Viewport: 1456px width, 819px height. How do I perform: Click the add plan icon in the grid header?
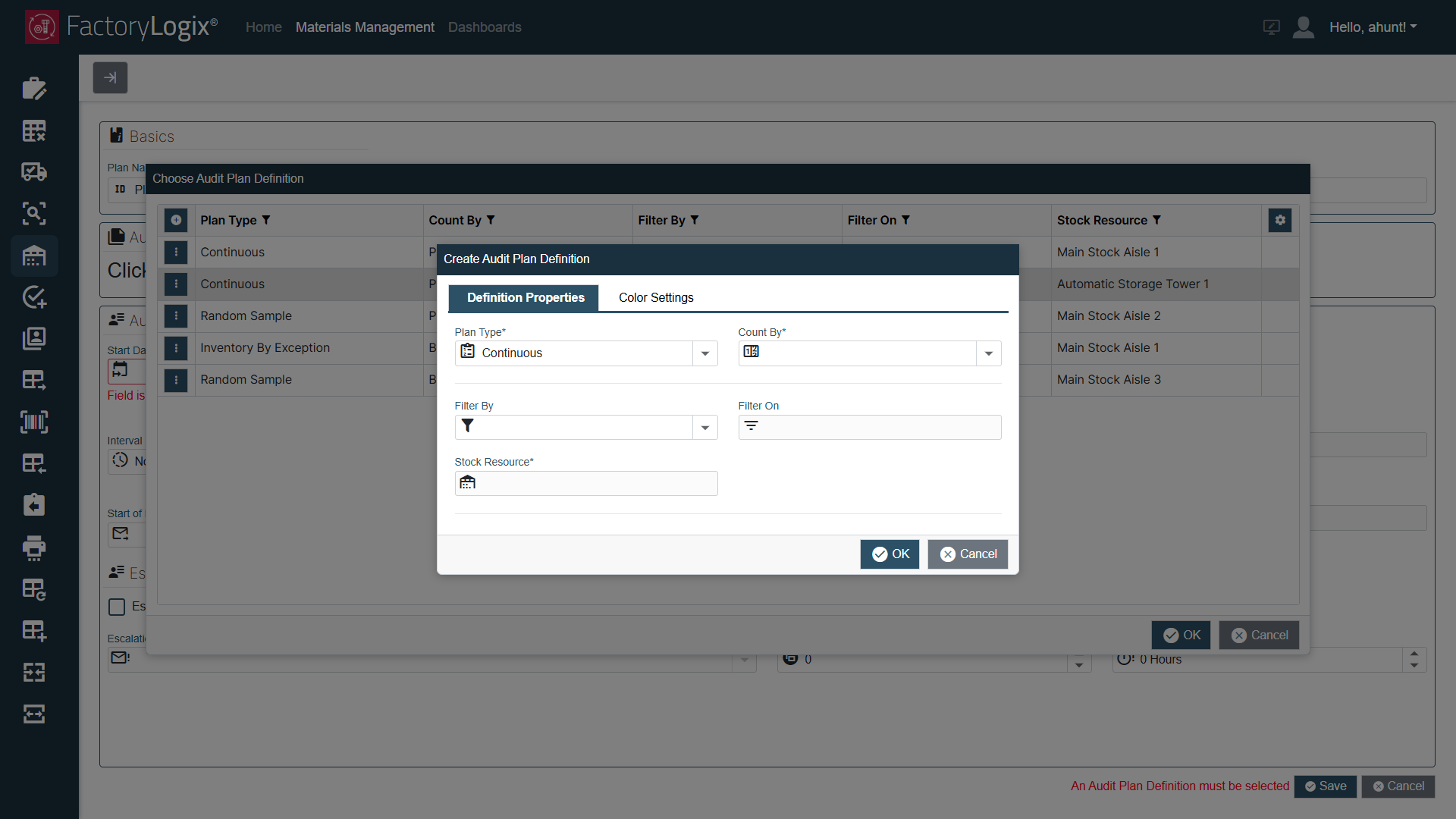pos(176,220)
